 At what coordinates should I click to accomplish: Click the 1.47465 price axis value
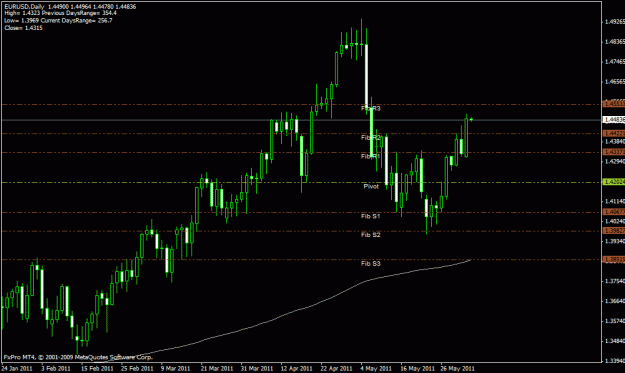615,61
